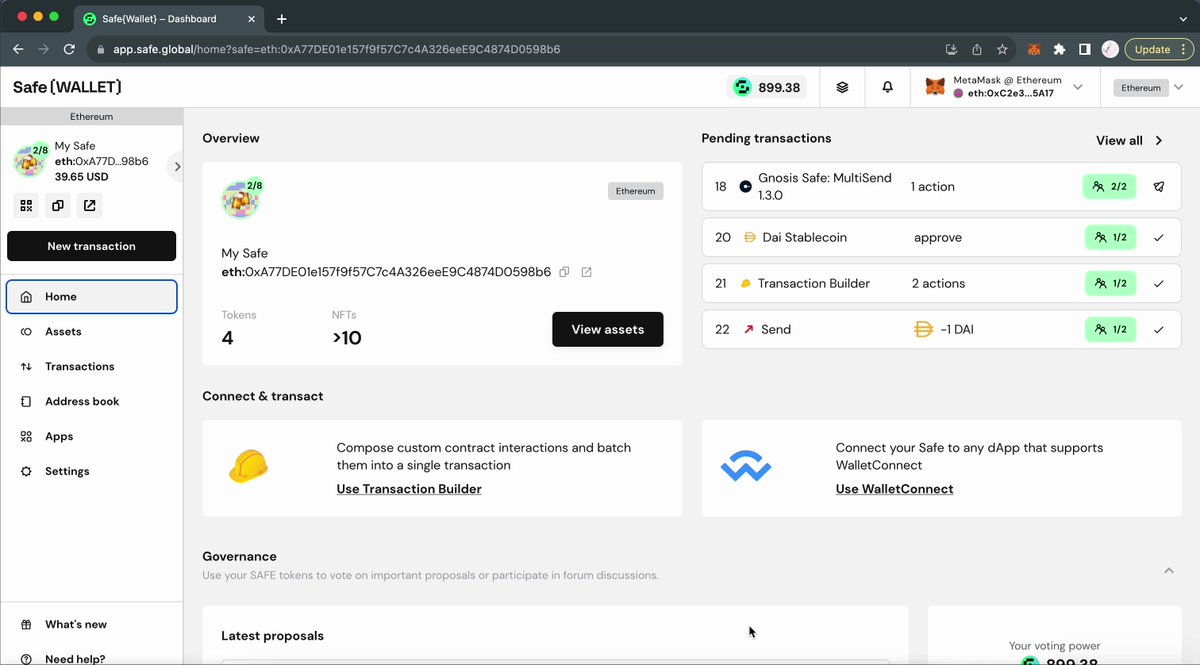Open pending transaction 18 Gnosis Safe MultiSend
This screenshot has height=665, width=1200.
click(x=941, y=186)
